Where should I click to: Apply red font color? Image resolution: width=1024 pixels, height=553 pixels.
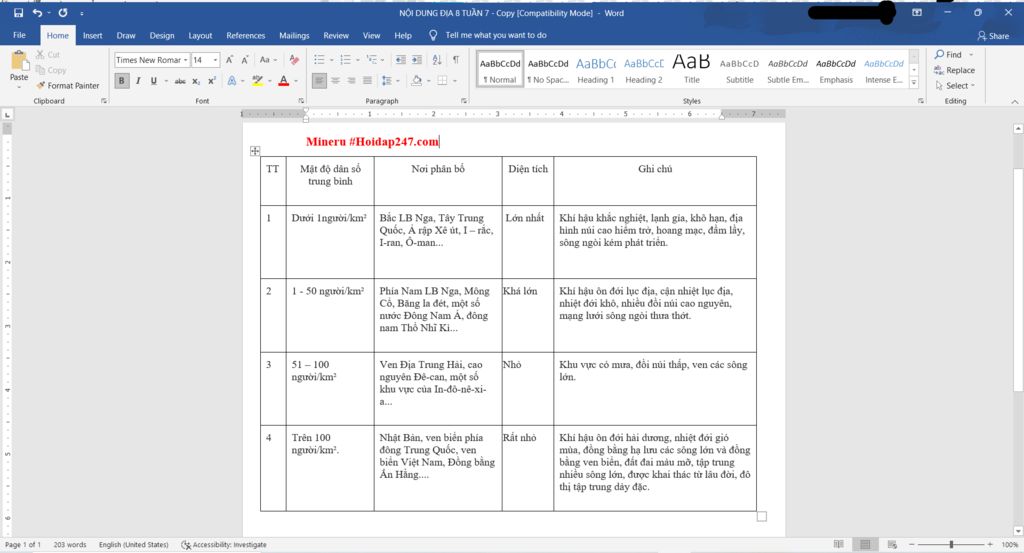tap(283, 81)
